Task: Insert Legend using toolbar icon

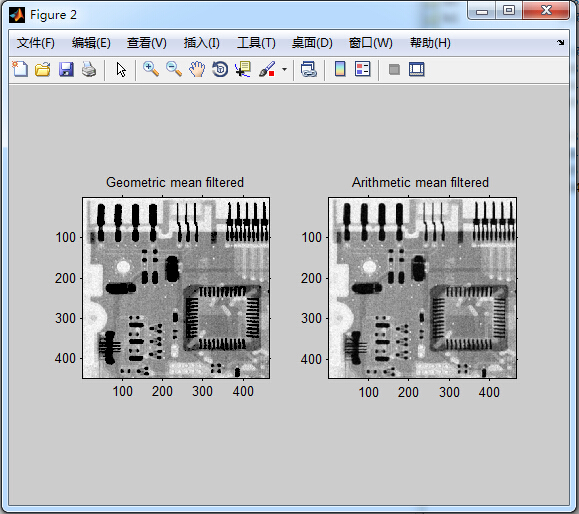Action: [x=363, y=69]
